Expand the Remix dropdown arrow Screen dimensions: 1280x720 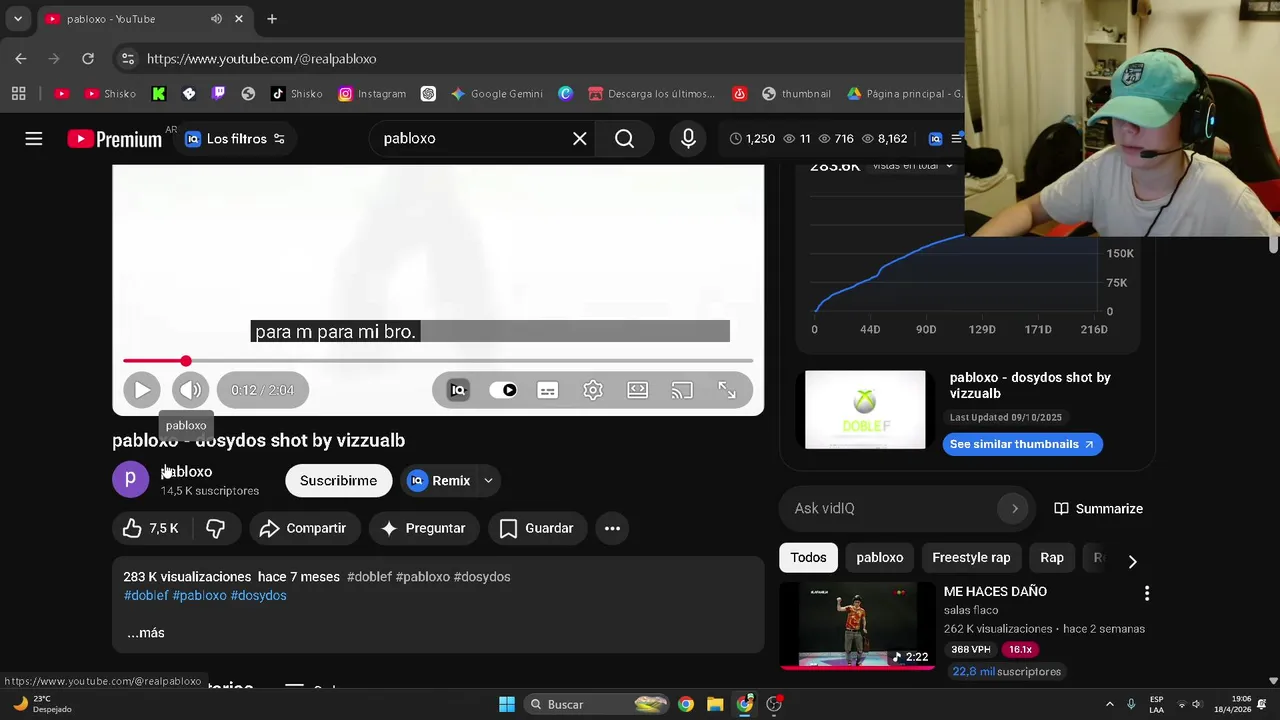pos(488,481)
